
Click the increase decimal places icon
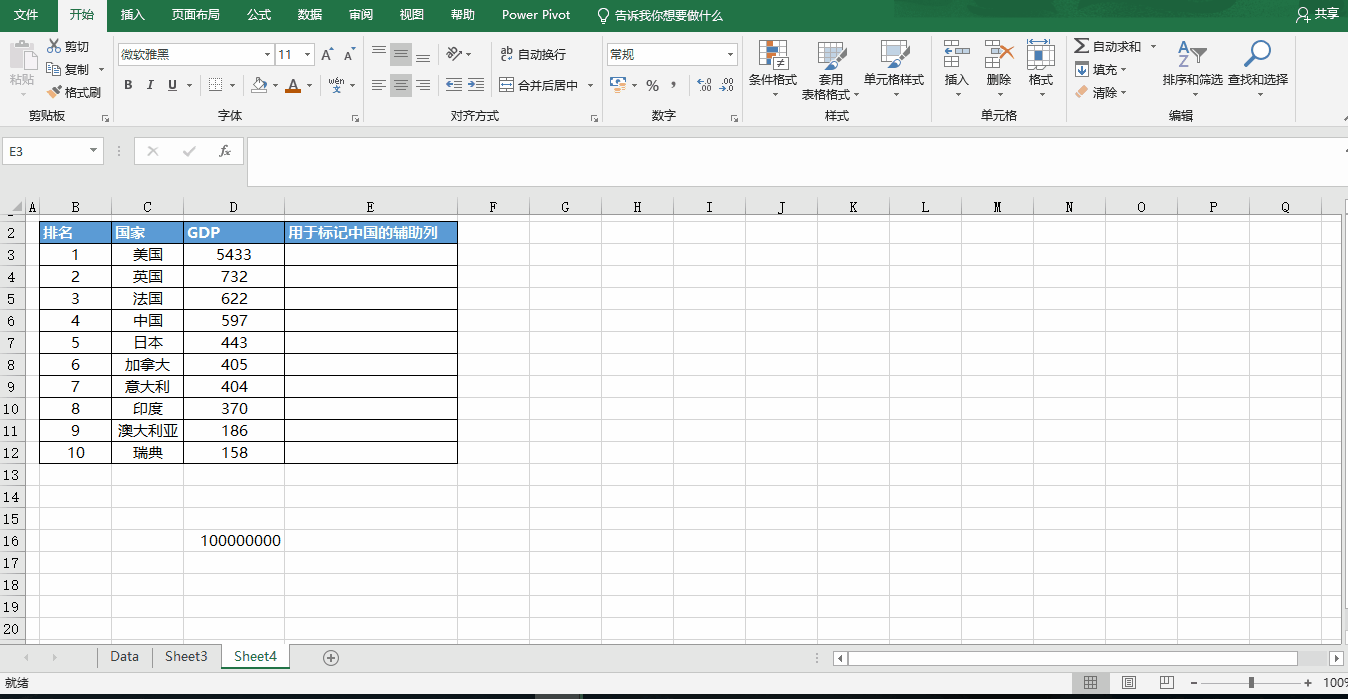click(x=705, y=86)
